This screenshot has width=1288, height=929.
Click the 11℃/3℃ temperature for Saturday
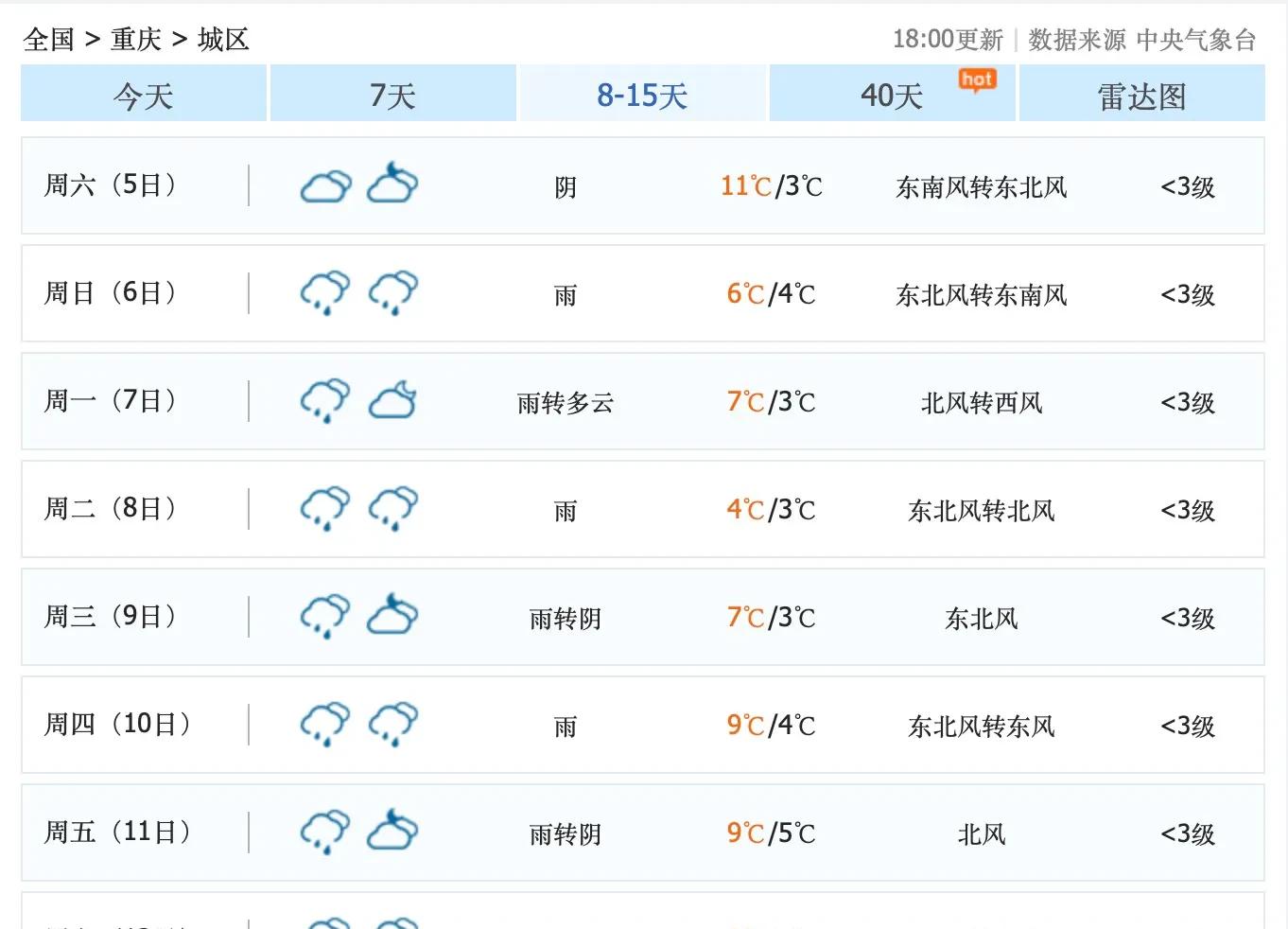click(x=771, y=186)
